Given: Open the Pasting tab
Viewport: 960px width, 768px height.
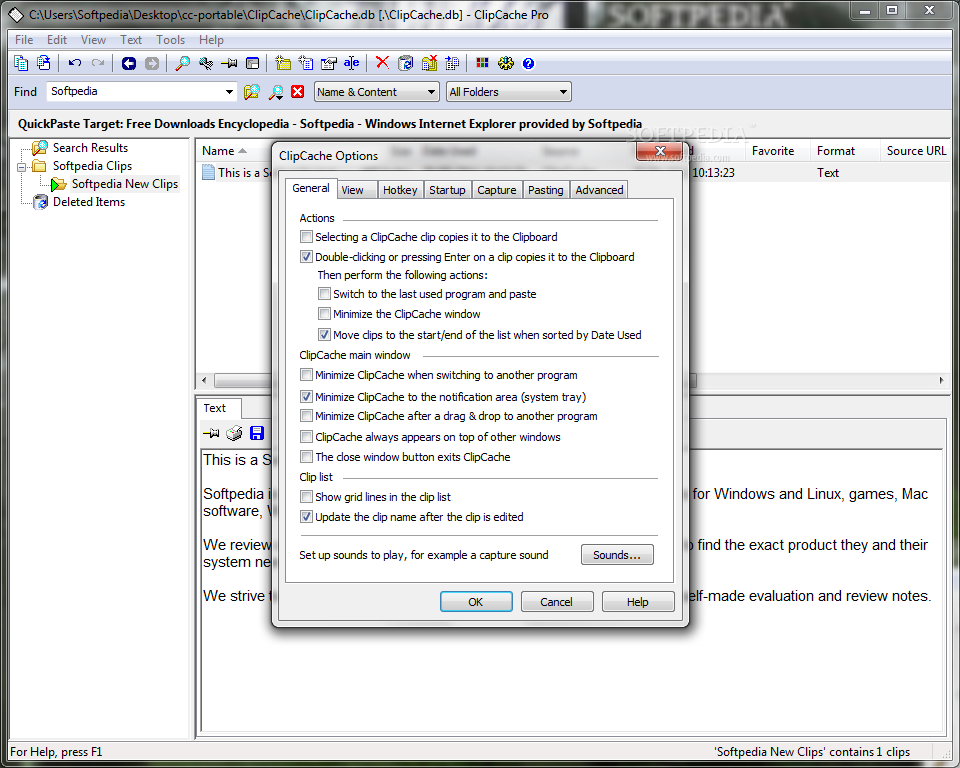Looking at the screenshot, I should coord(546,190).
